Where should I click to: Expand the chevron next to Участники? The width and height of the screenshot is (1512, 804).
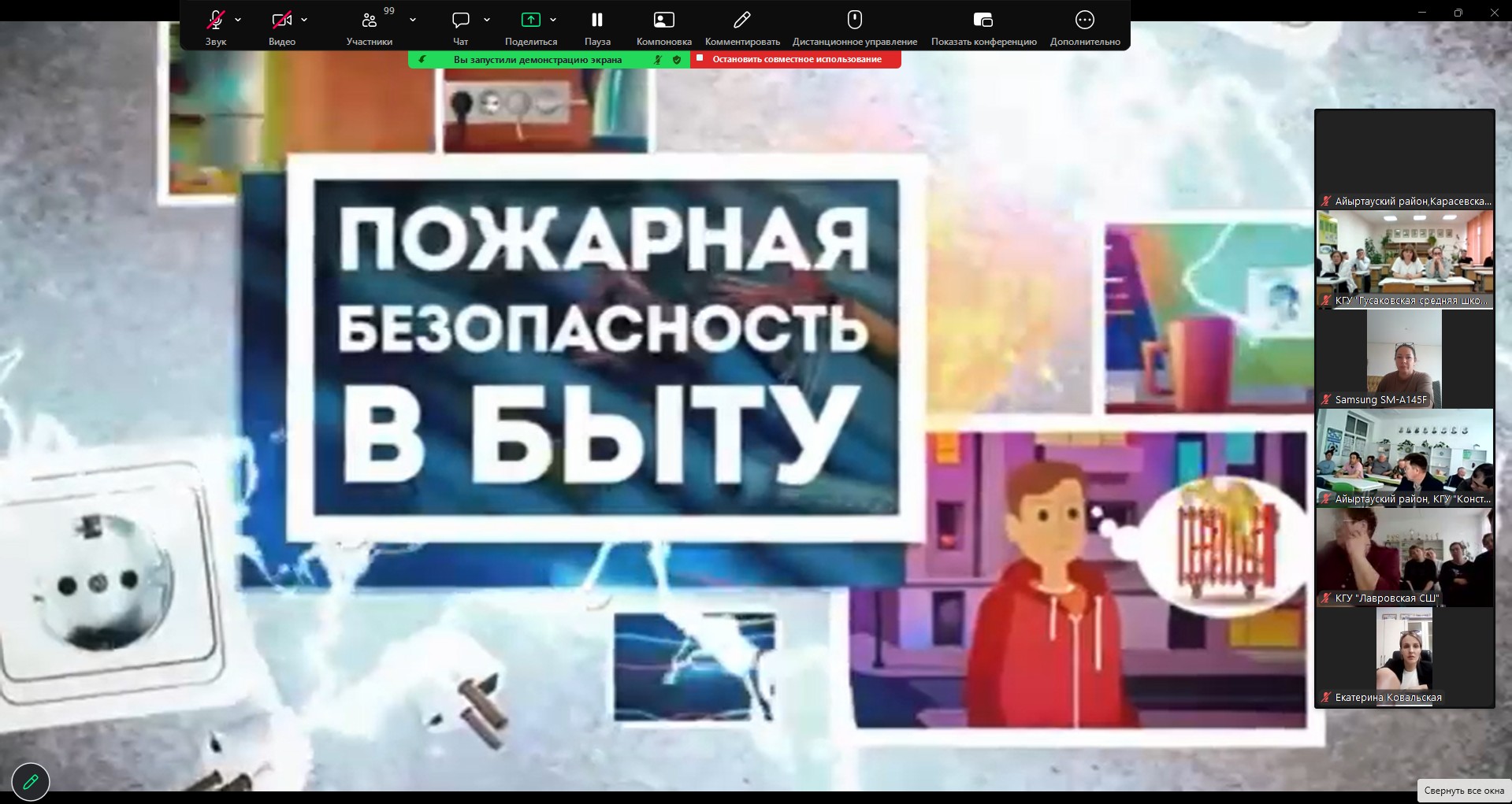413,20
